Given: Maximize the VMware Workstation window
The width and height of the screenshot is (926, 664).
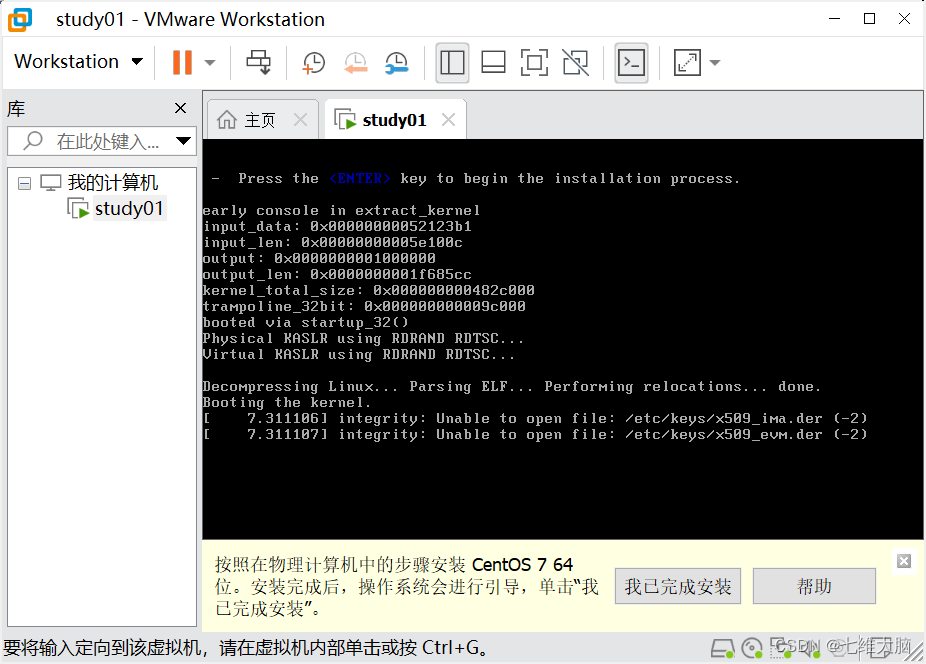Looking at the screenshot, I should (869, 19).
